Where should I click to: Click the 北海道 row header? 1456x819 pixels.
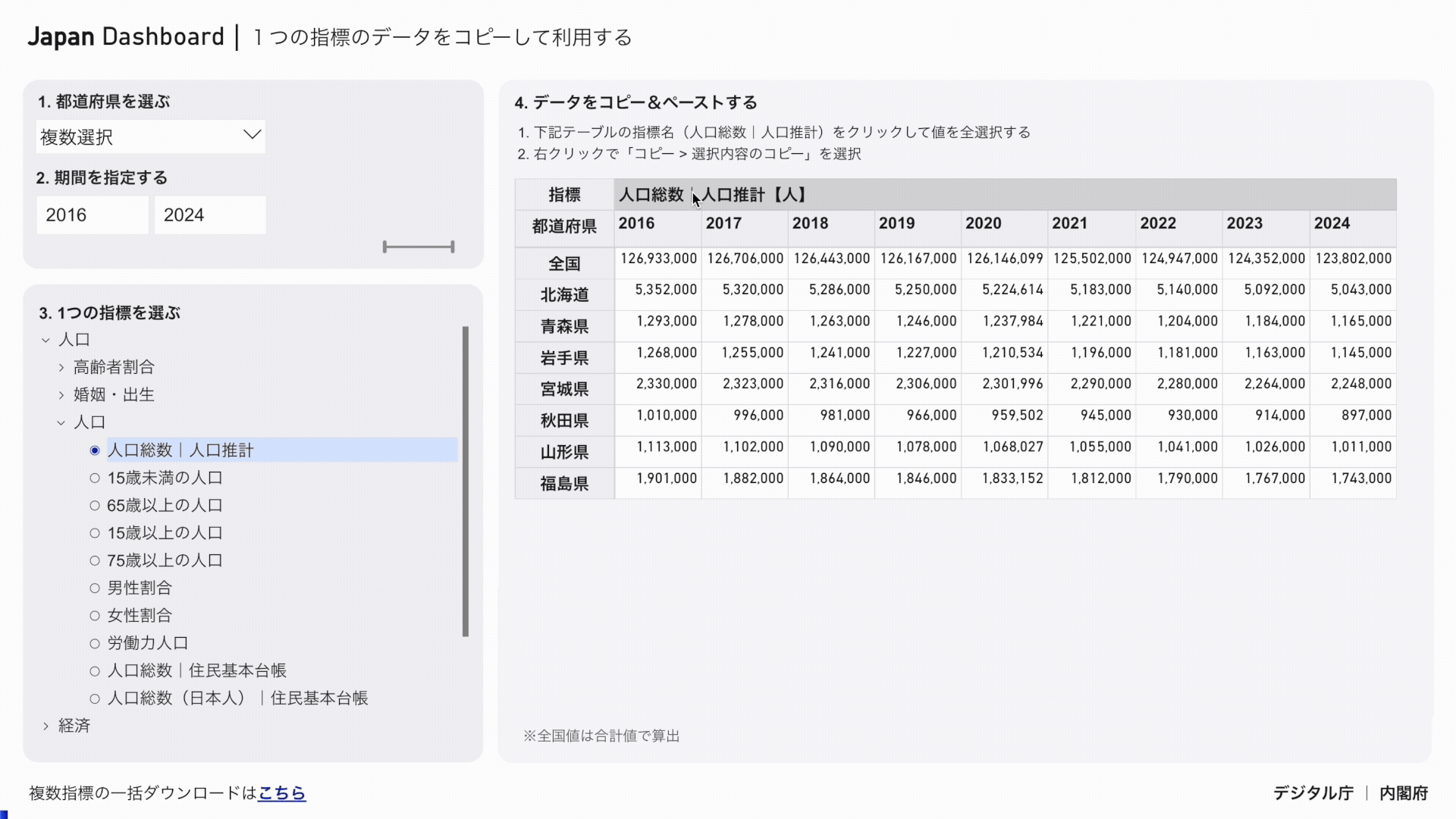[564, 295]
